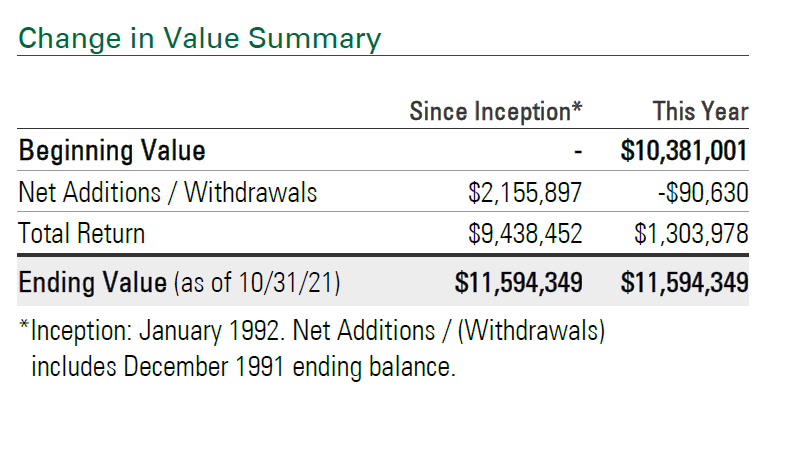This screenshot has height=465, width=796.
Task: Click the asterisk starting the footnote
Action: (x=24, y=325)
